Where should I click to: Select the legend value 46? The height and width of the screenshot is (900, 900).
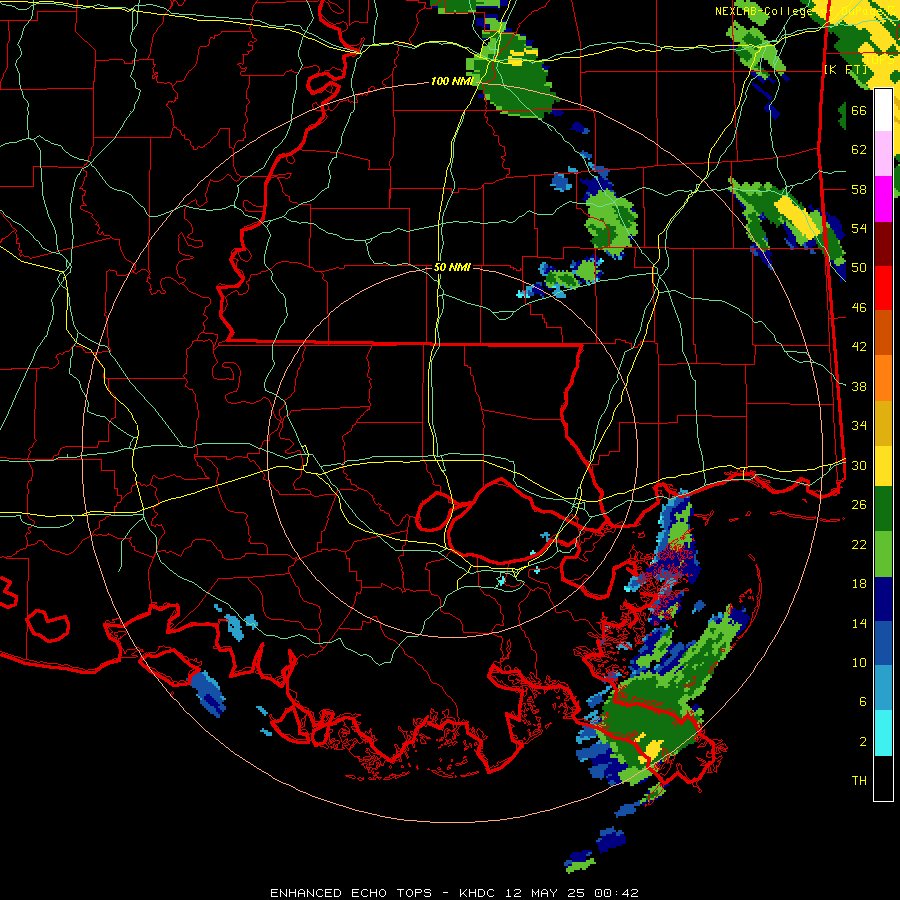tap(859, 308)
